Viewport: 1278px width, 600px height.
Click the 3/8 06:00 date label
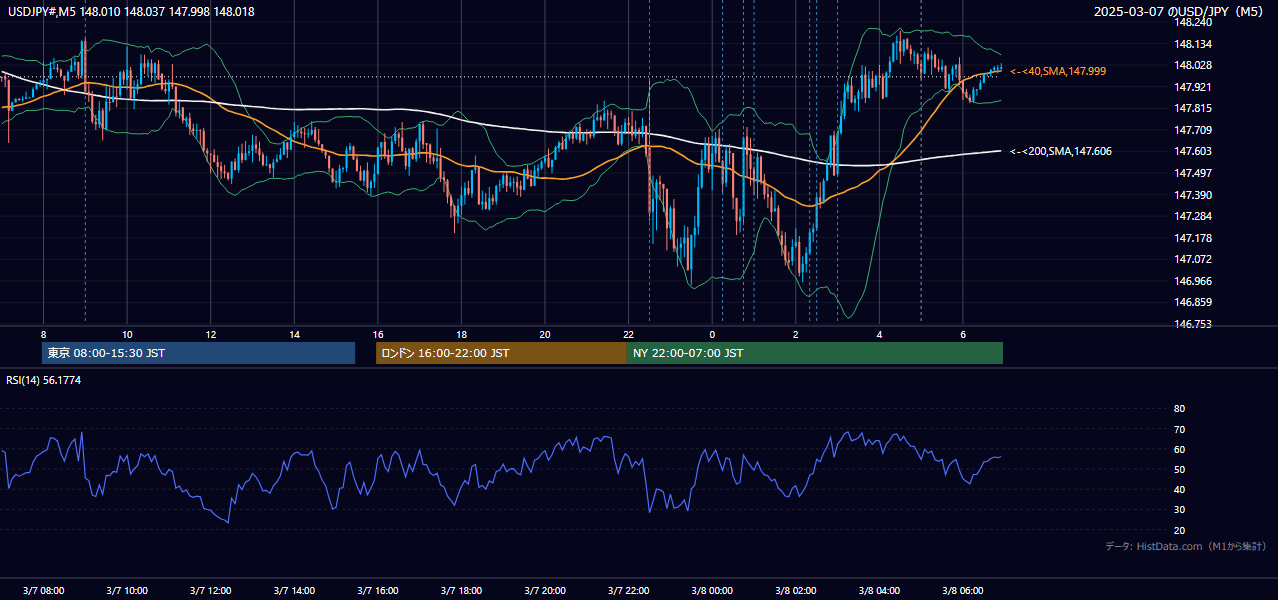tap(962, 591)
